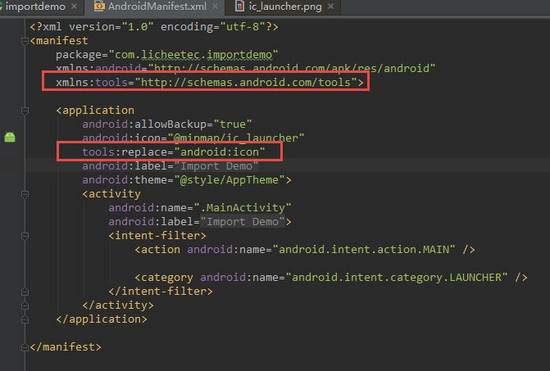Click the activity label "Import Demo" value
The width and height of the screenshot is (550, 371).
243,222
